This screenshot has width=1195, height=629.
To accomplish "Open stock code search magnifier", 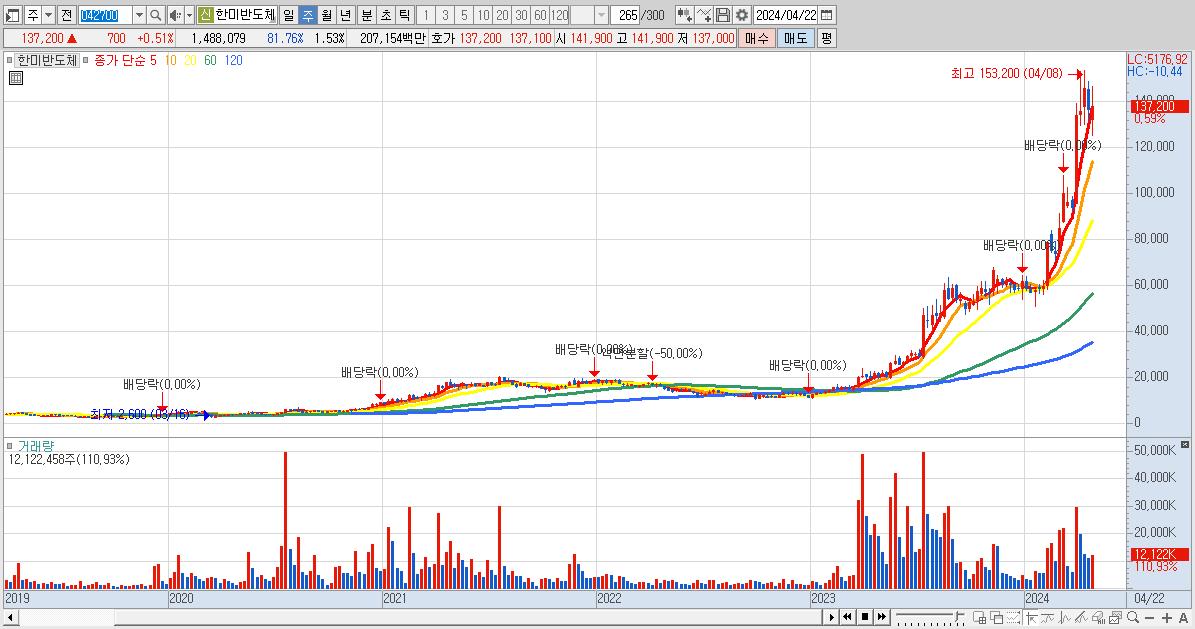I will point(155,15).
